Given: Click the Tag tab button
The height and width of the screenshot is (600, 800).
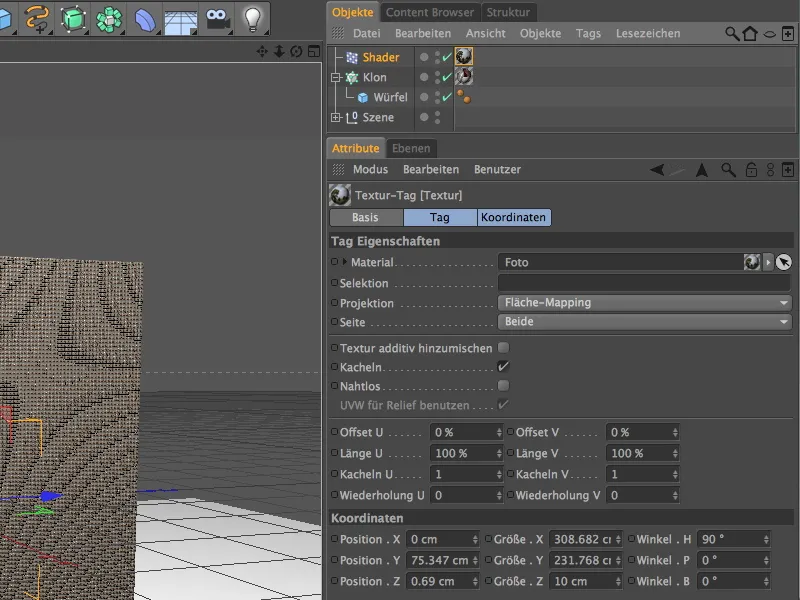Looking at the screenshot, I should click(x=440, y=217).
